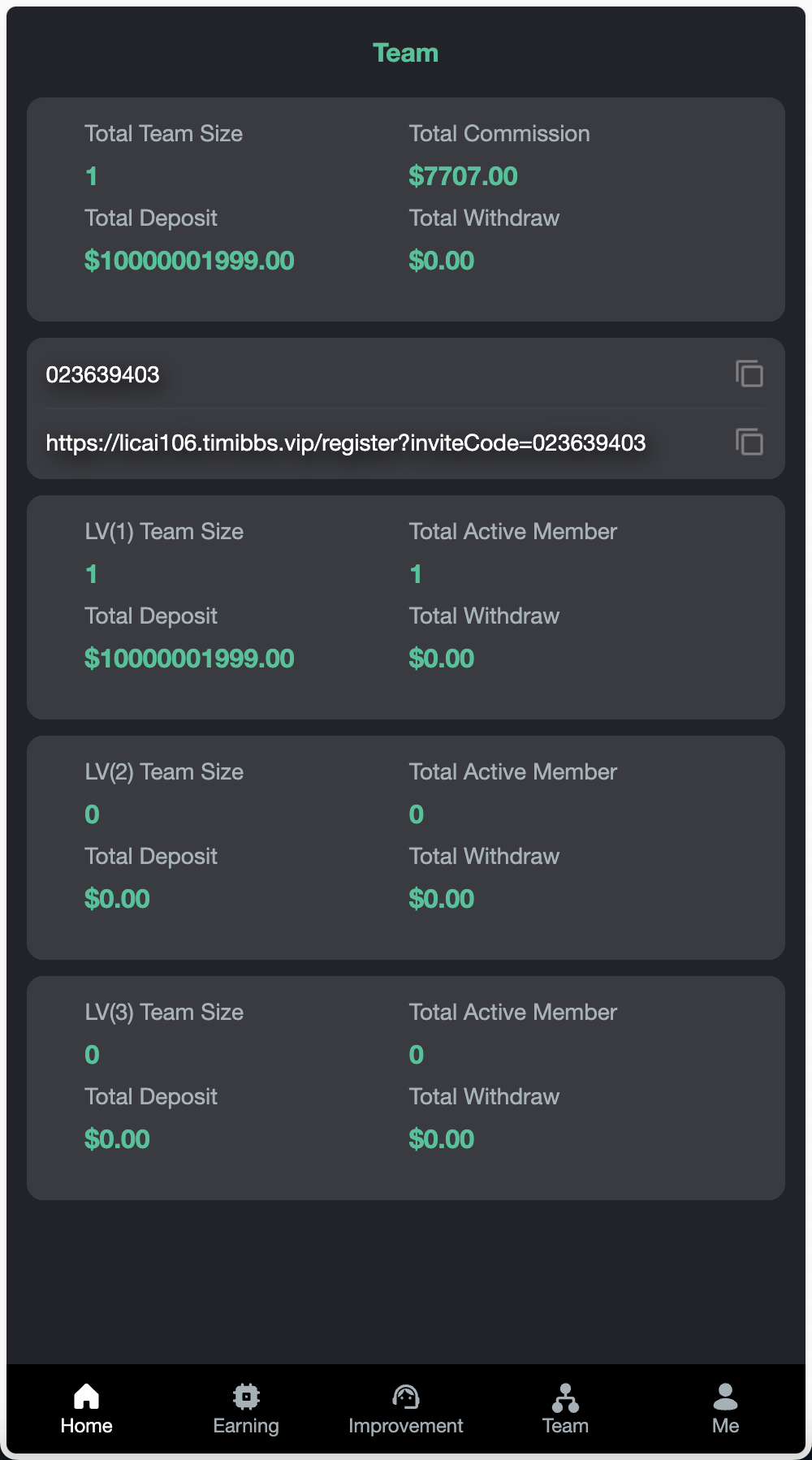Open Me via the profile icon
Screen dimensions: 812x1460
725,1391
